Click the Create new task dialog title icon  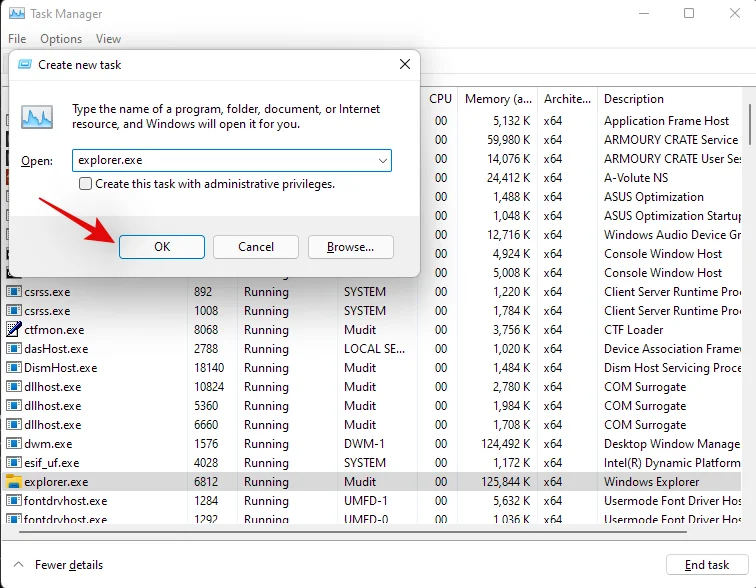tap(24, 64)
